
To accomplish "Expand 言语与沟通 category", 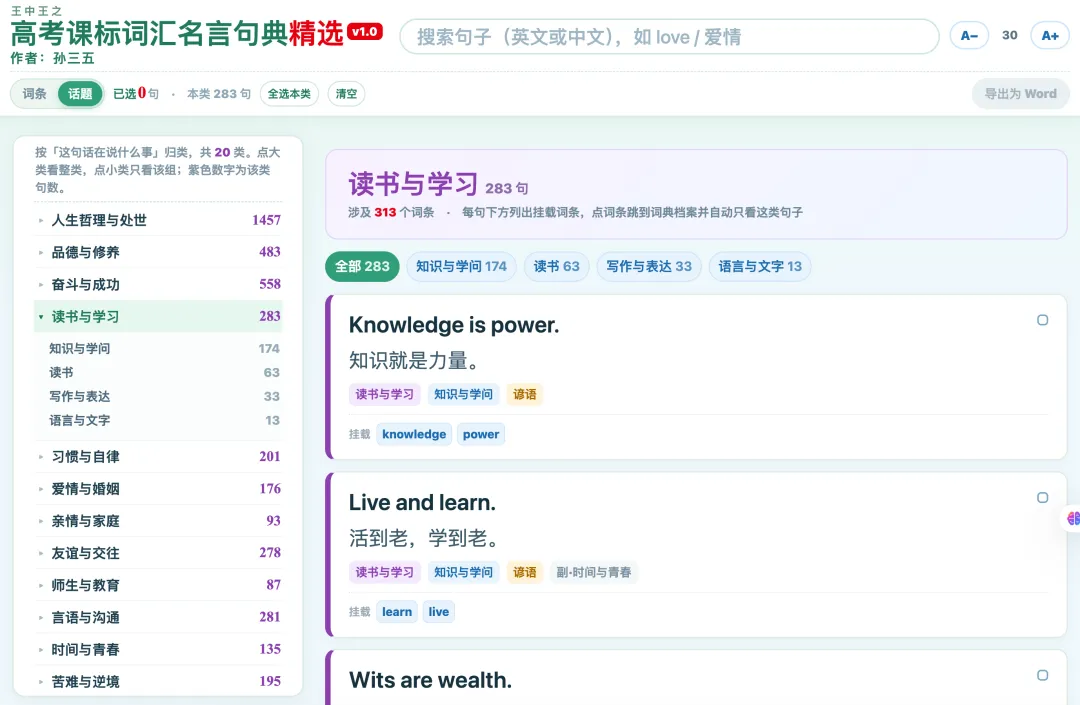I will (158, 618).
